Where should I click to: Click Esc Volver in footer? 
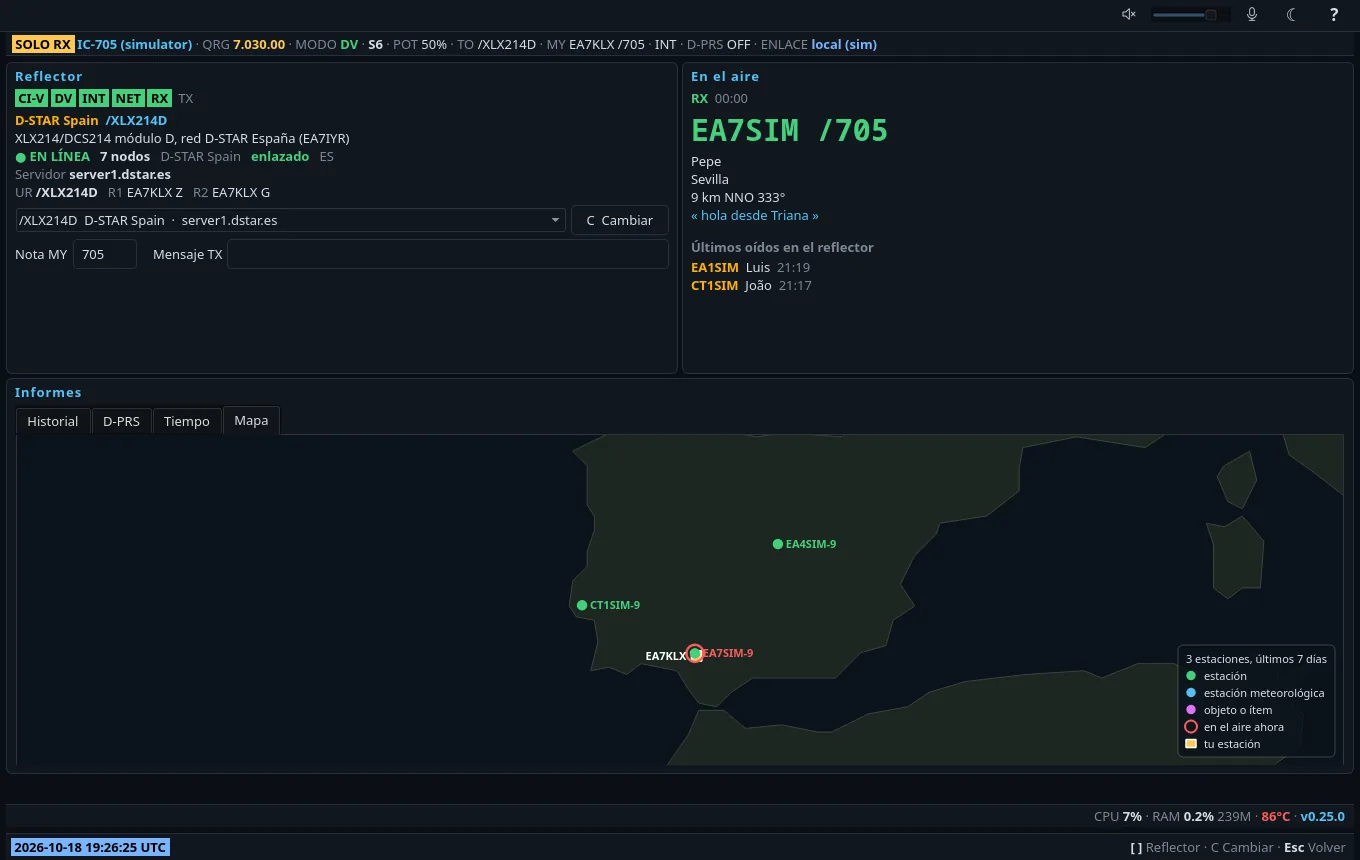pyautogui.click(x=1315, y=847)
